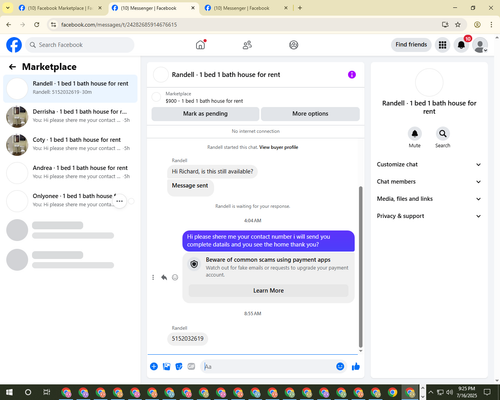Screen dimensions: 500x400
Task: Click the browser address bar URL
Action: point(119,25)
